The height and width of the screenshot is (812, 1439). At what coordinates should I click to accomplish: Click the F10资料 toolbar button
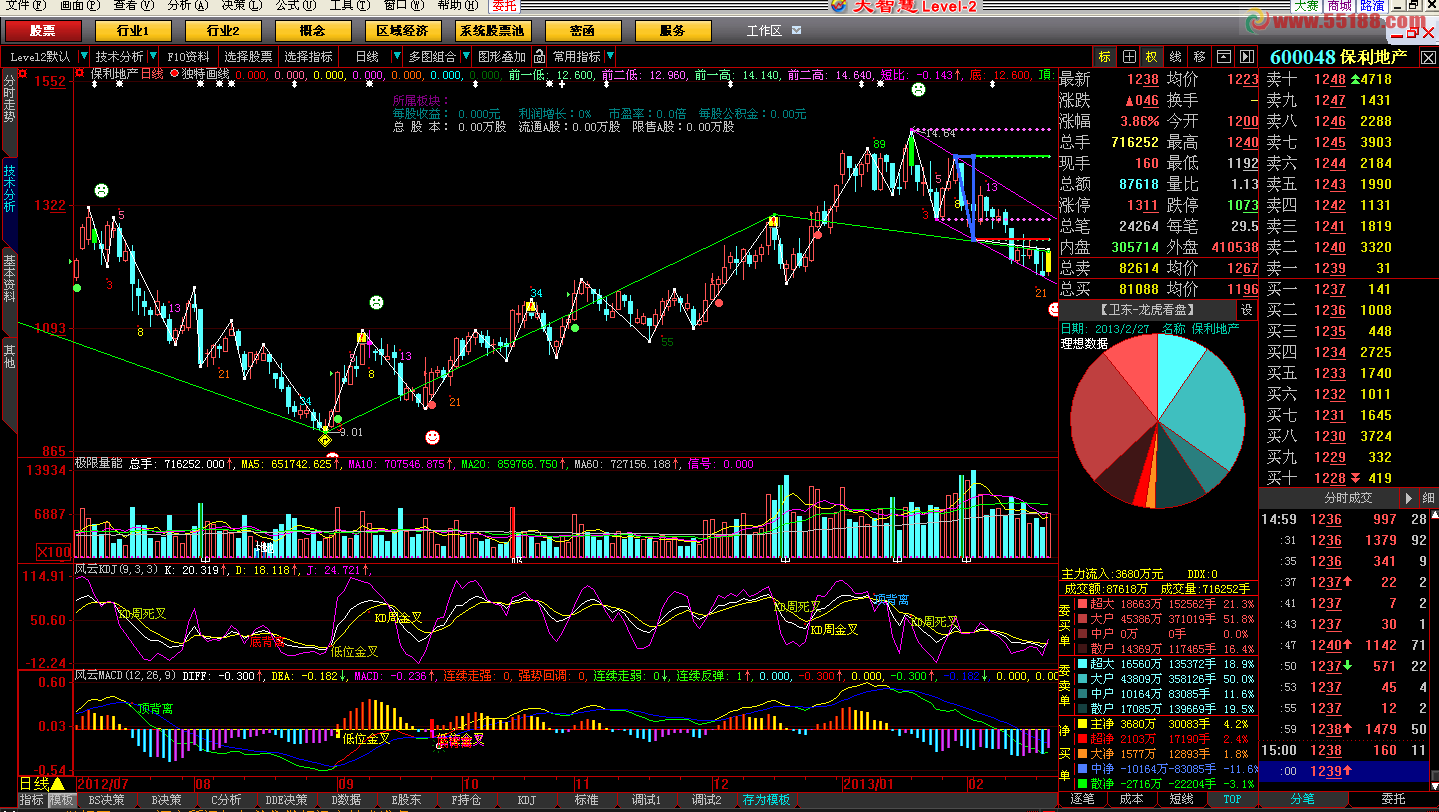pyautogui.click(x=189, y=56)
